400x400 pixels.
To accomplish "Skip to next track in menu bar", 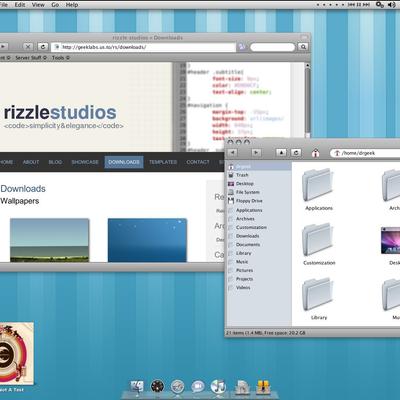I will click(366, 5).
